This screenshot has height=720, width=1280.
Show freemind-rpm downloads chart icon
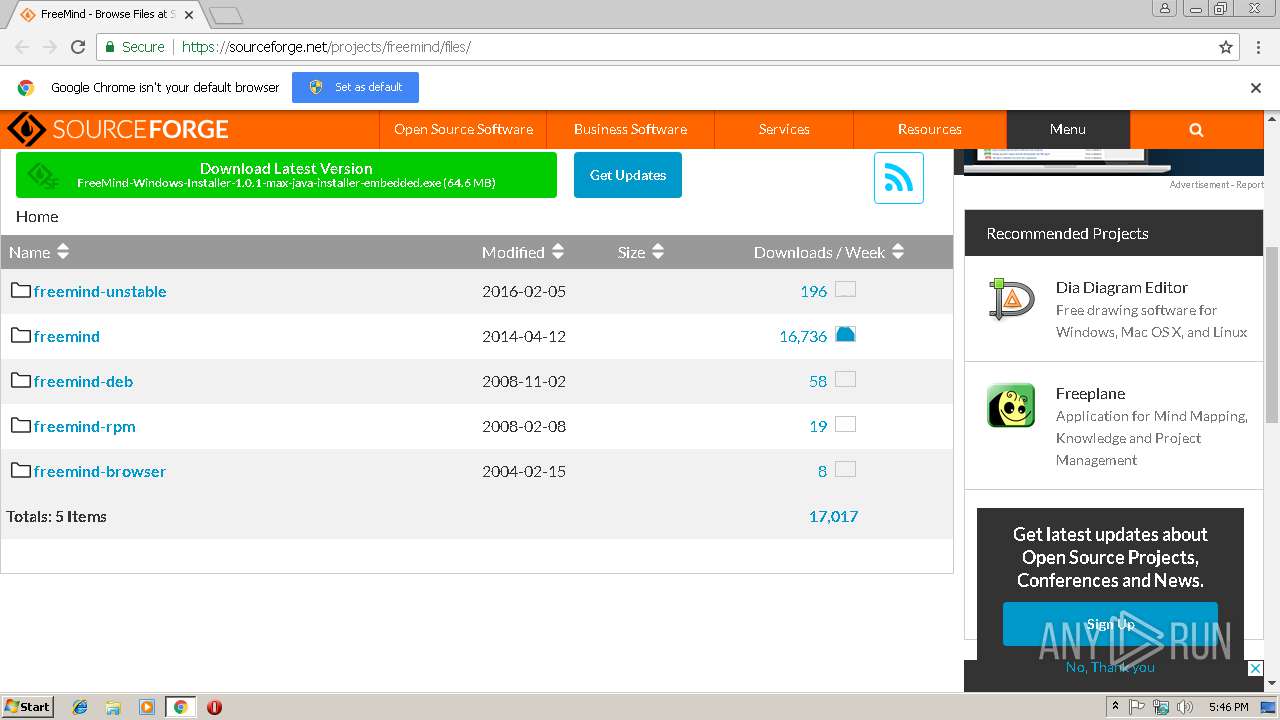[845, 424]
